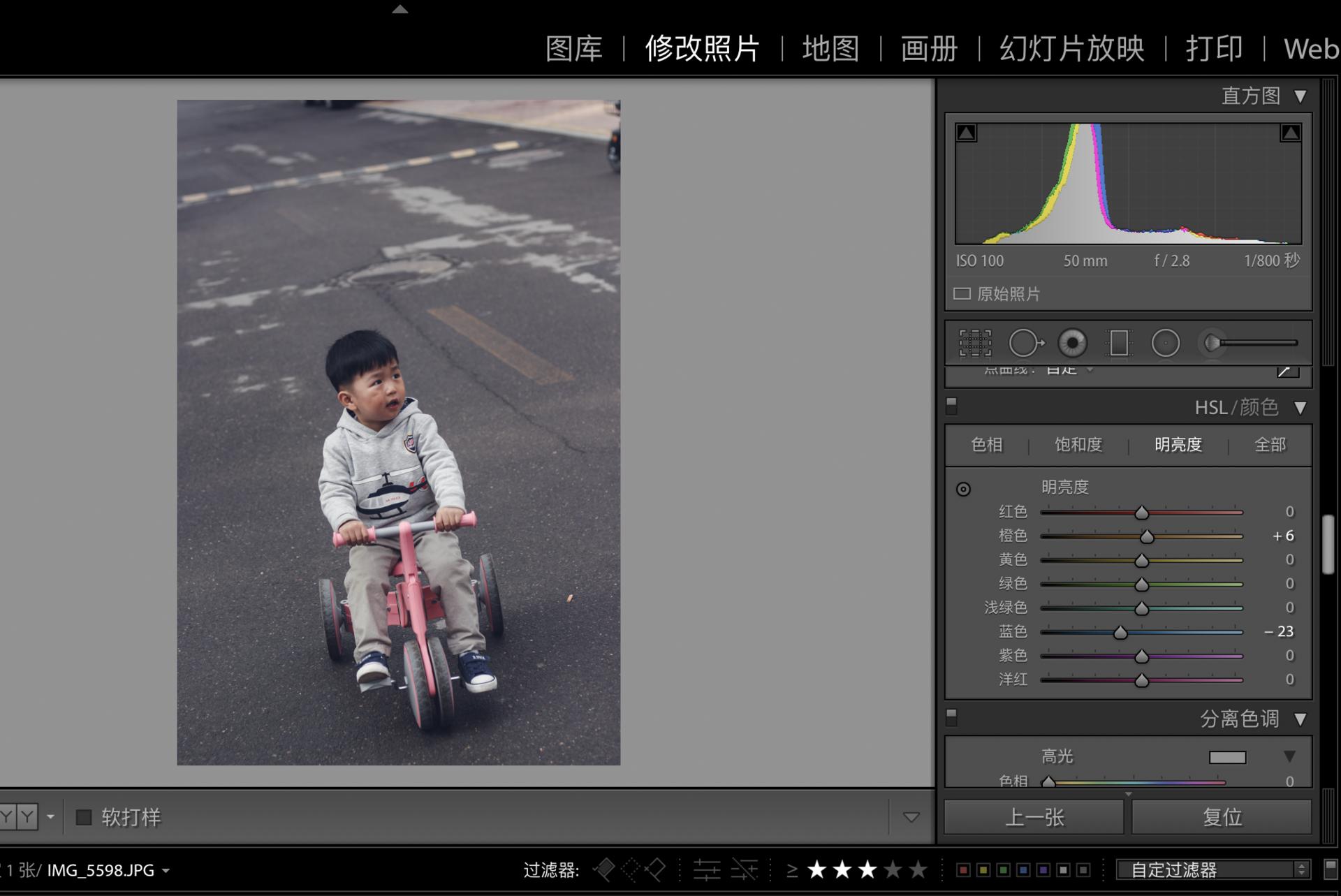Click the 复位 reset button

click(x=1222, y=817)
